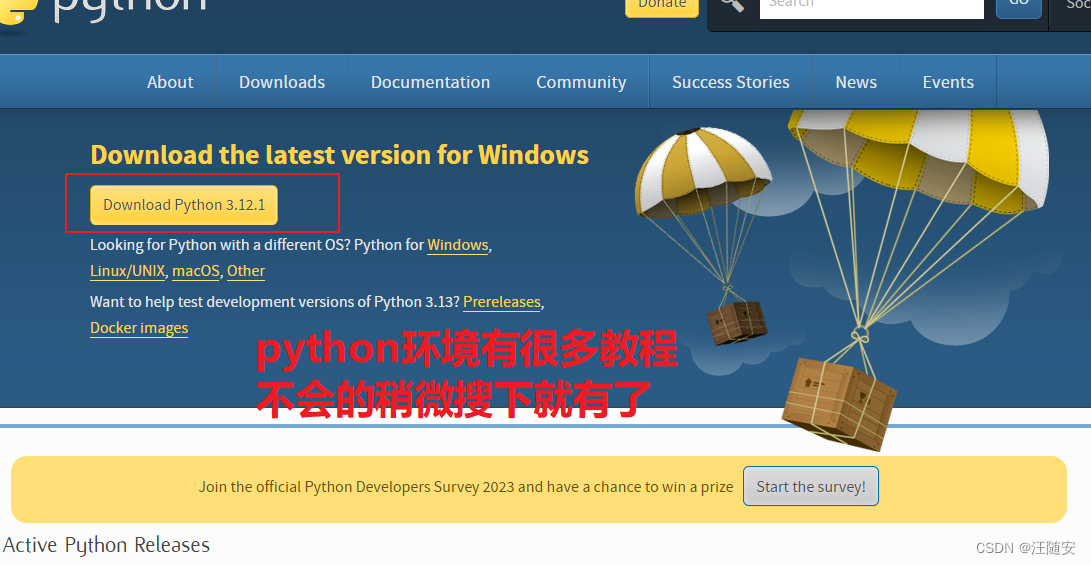Open the Prereleases link
The width and height of the screenshot is (1091, 565).
(502, 302)
